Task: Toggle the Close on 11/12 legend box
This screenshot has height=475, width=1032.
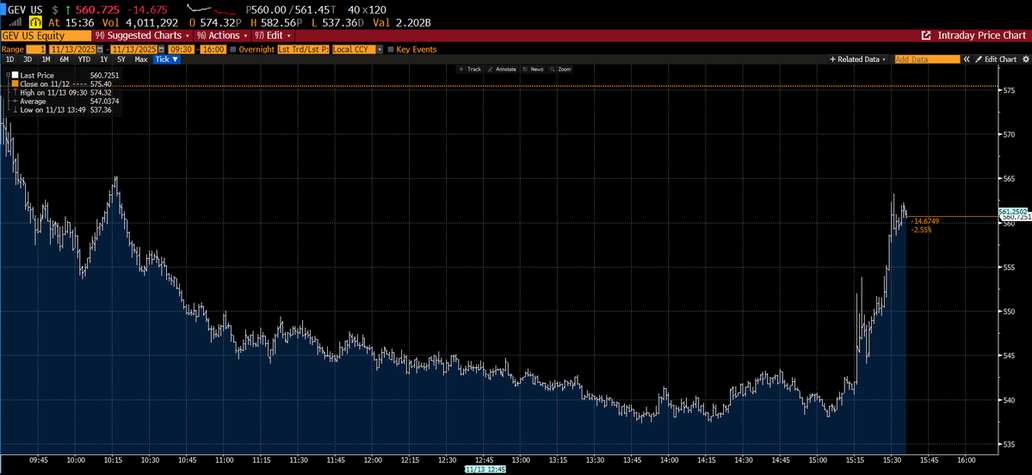Action: pos(13,84)
